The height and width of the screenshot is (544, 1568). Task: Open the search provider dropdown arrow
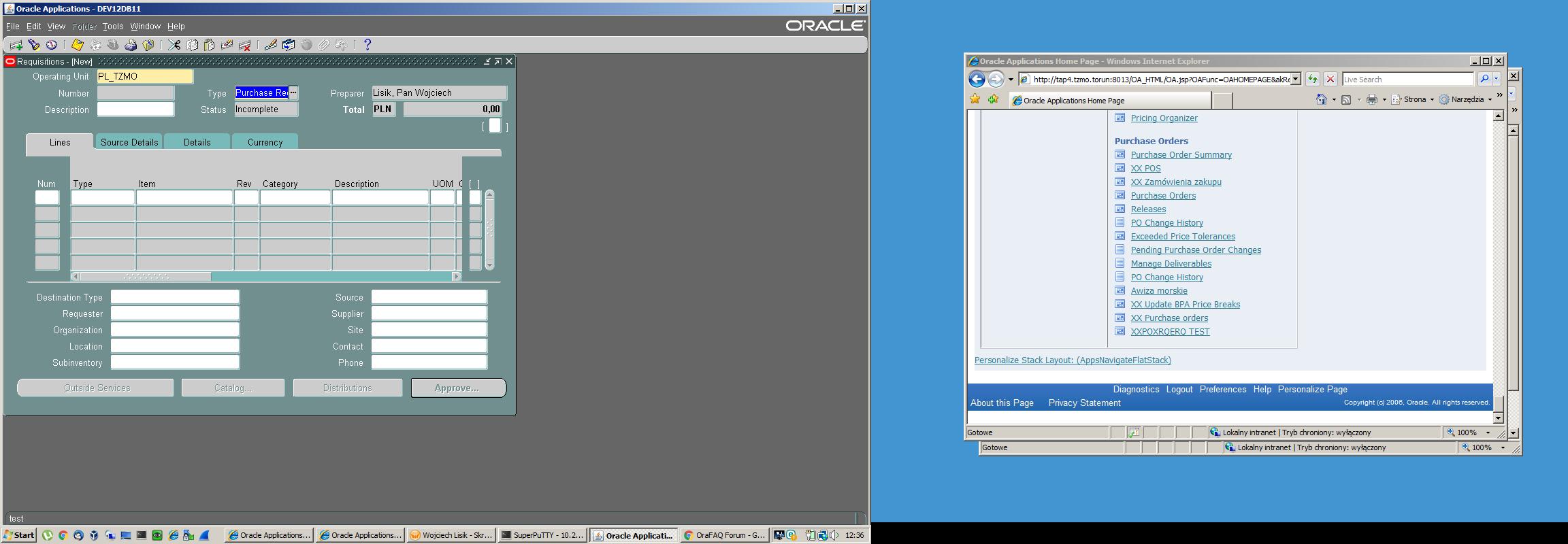point(1496,79)
